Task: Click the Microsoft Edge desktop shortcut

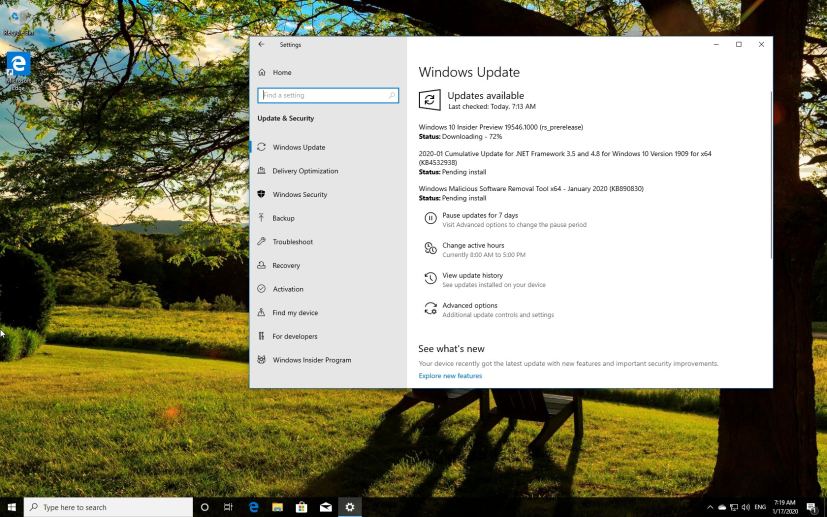Action: click(18, 71)
